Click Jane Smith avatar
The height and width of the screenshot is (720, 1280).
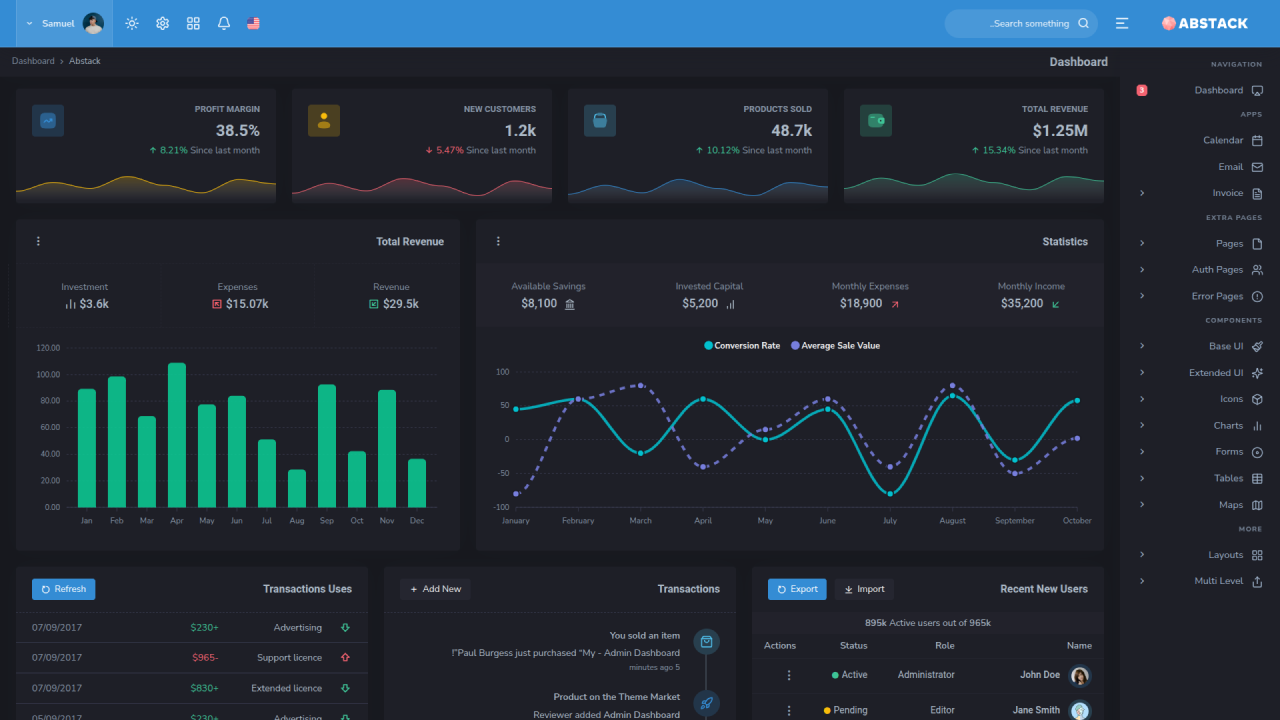(1080, 711)
